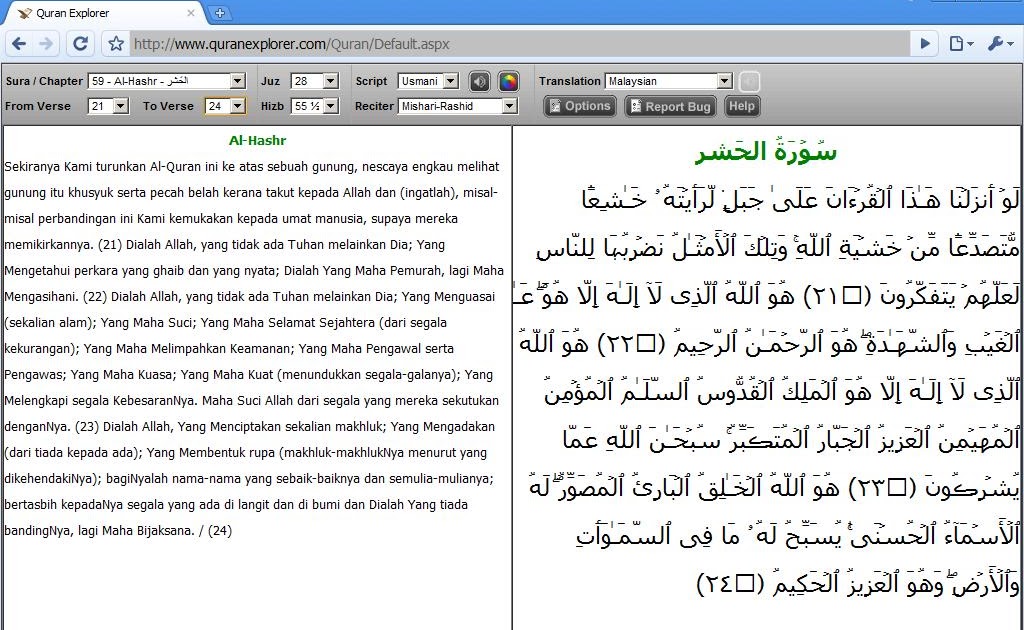Screen dimensions: 1024x630
Task: Click the verse marker (24) in the translation
Action: tap(220, 531)
